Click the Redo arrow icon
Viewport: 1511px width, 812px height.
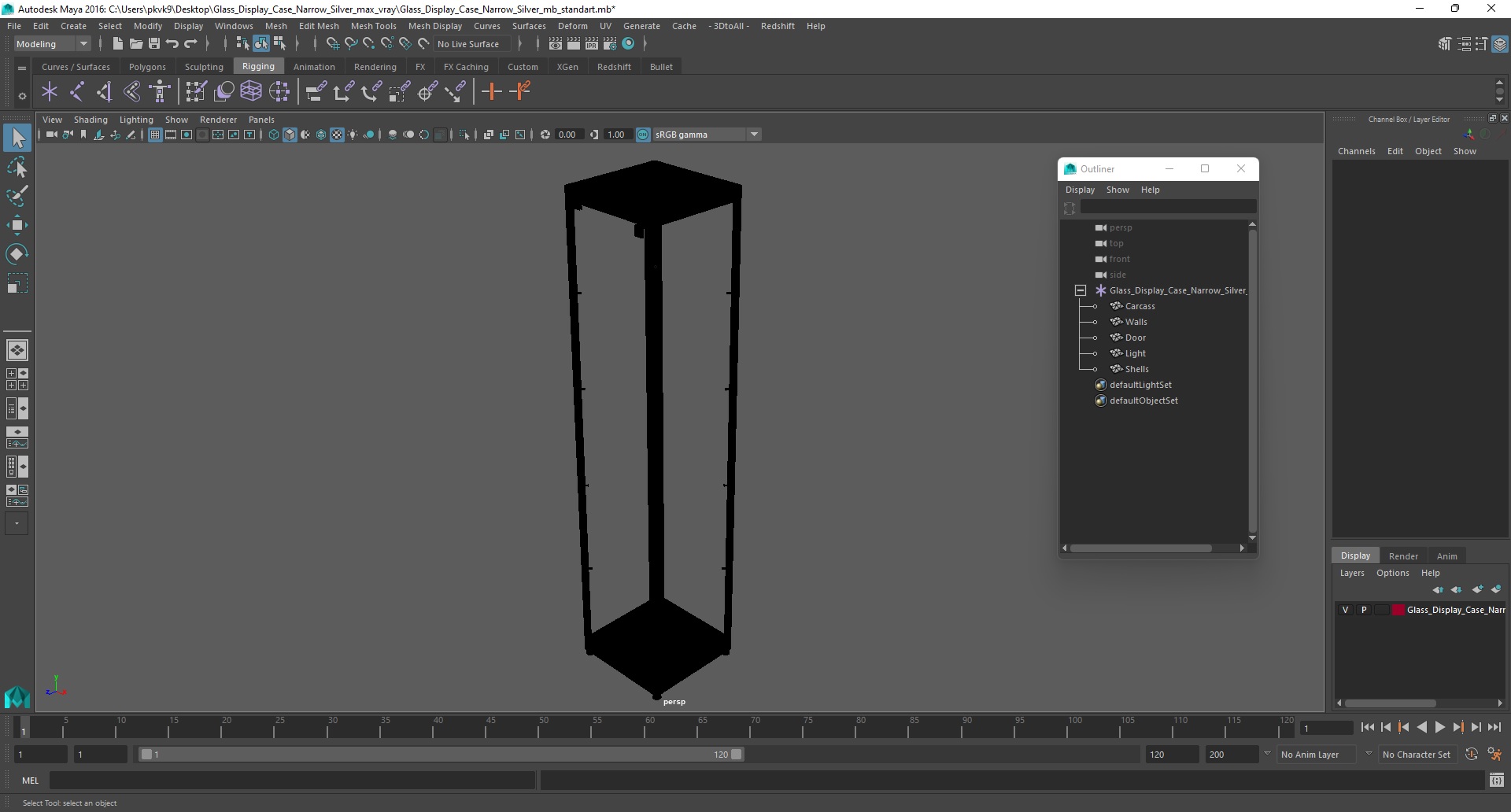(x=190, y=44)
